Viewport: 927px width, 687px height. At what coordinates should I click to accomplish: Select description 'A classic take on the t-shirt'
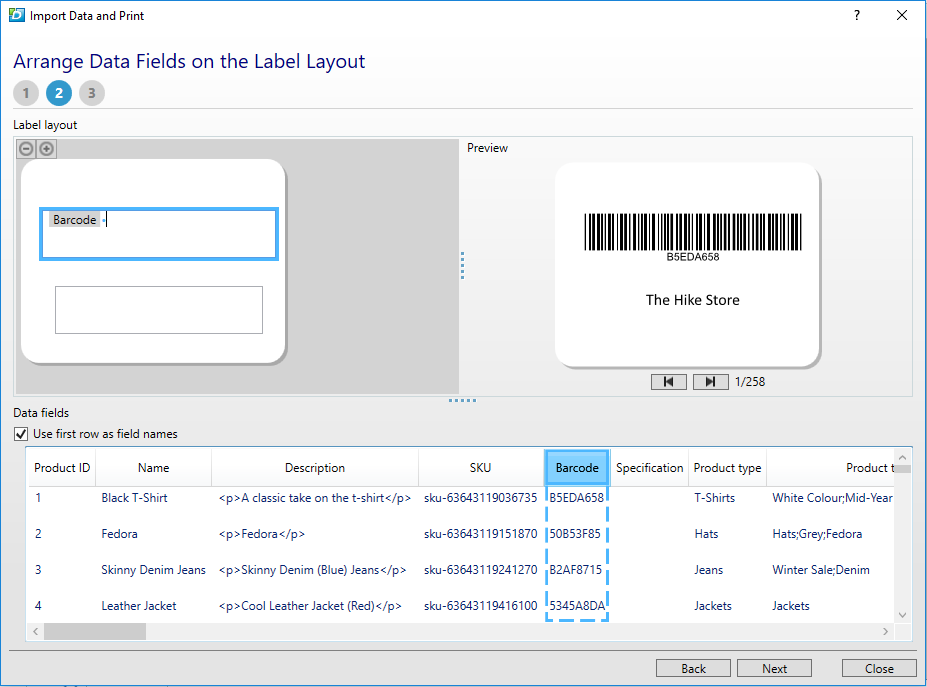(x=315, y=498)
